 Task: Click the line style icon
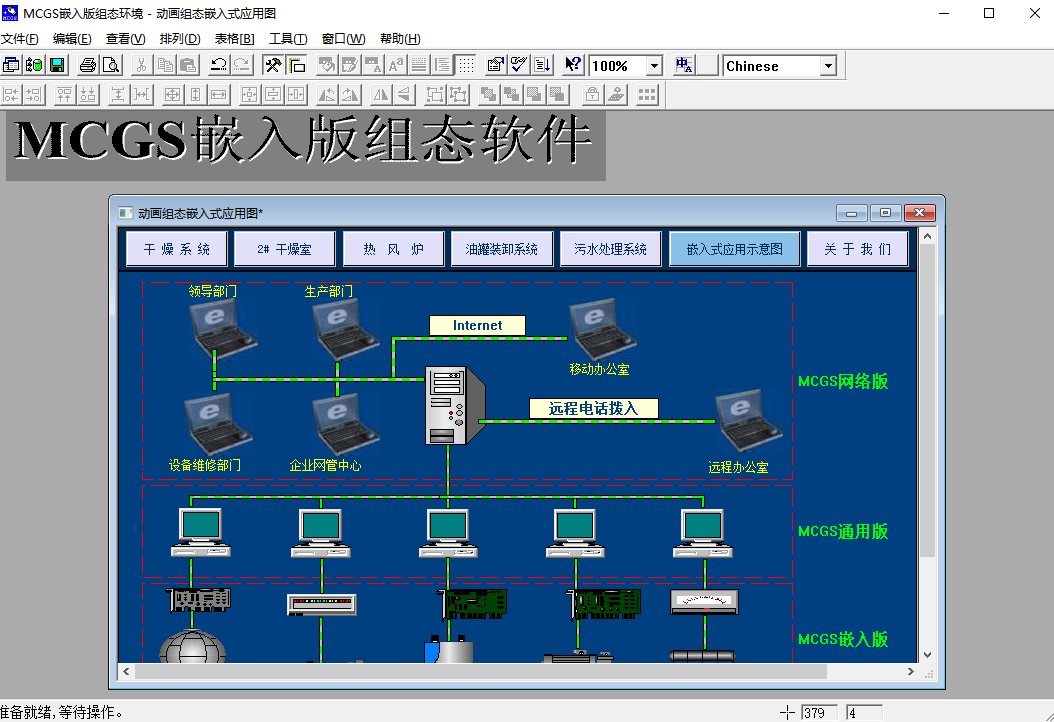click(419, 65)
